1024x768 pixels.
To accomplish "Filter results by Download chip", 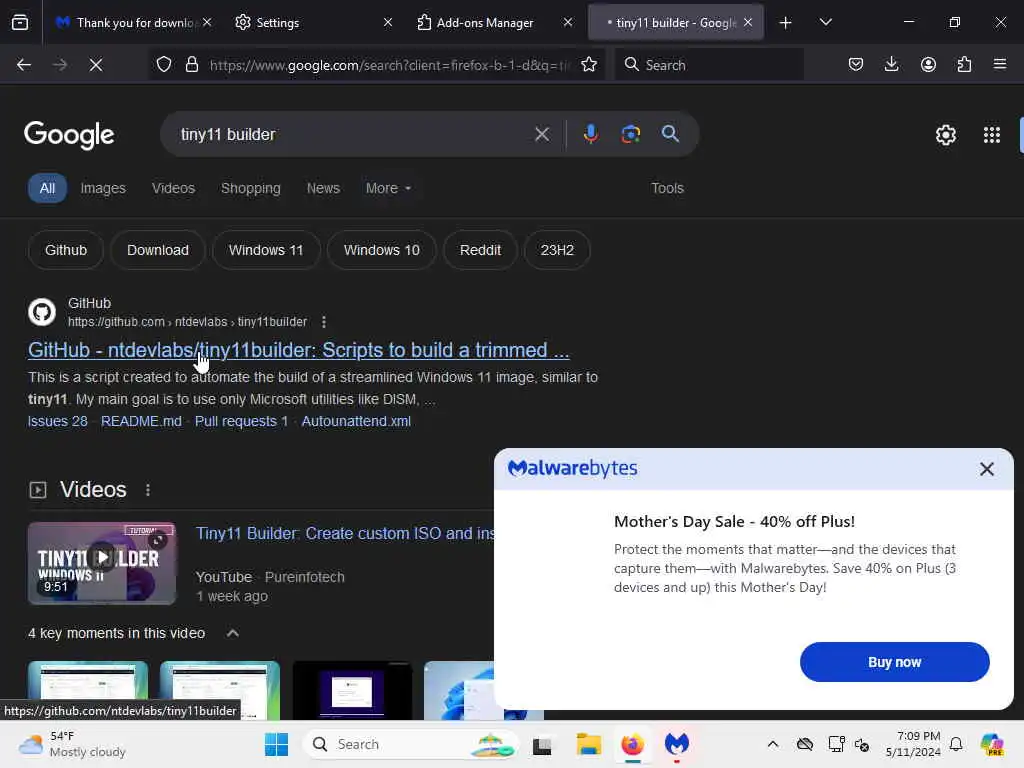I will click(158, 250).
